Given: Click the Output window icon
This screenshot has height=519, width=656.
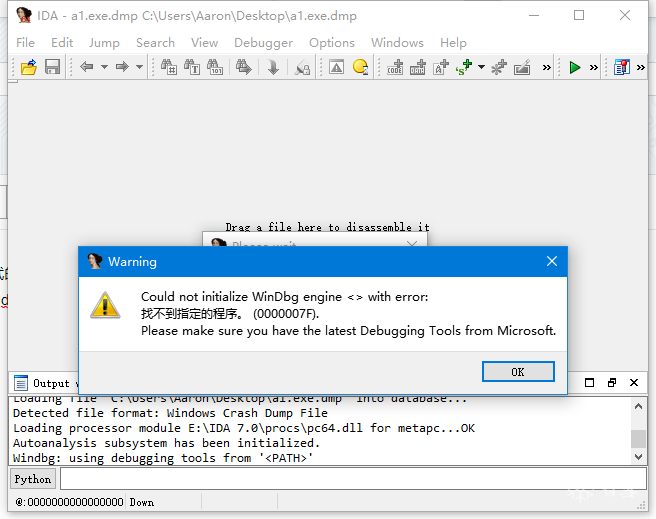Looking at the screenshot, I should [20, 383].
